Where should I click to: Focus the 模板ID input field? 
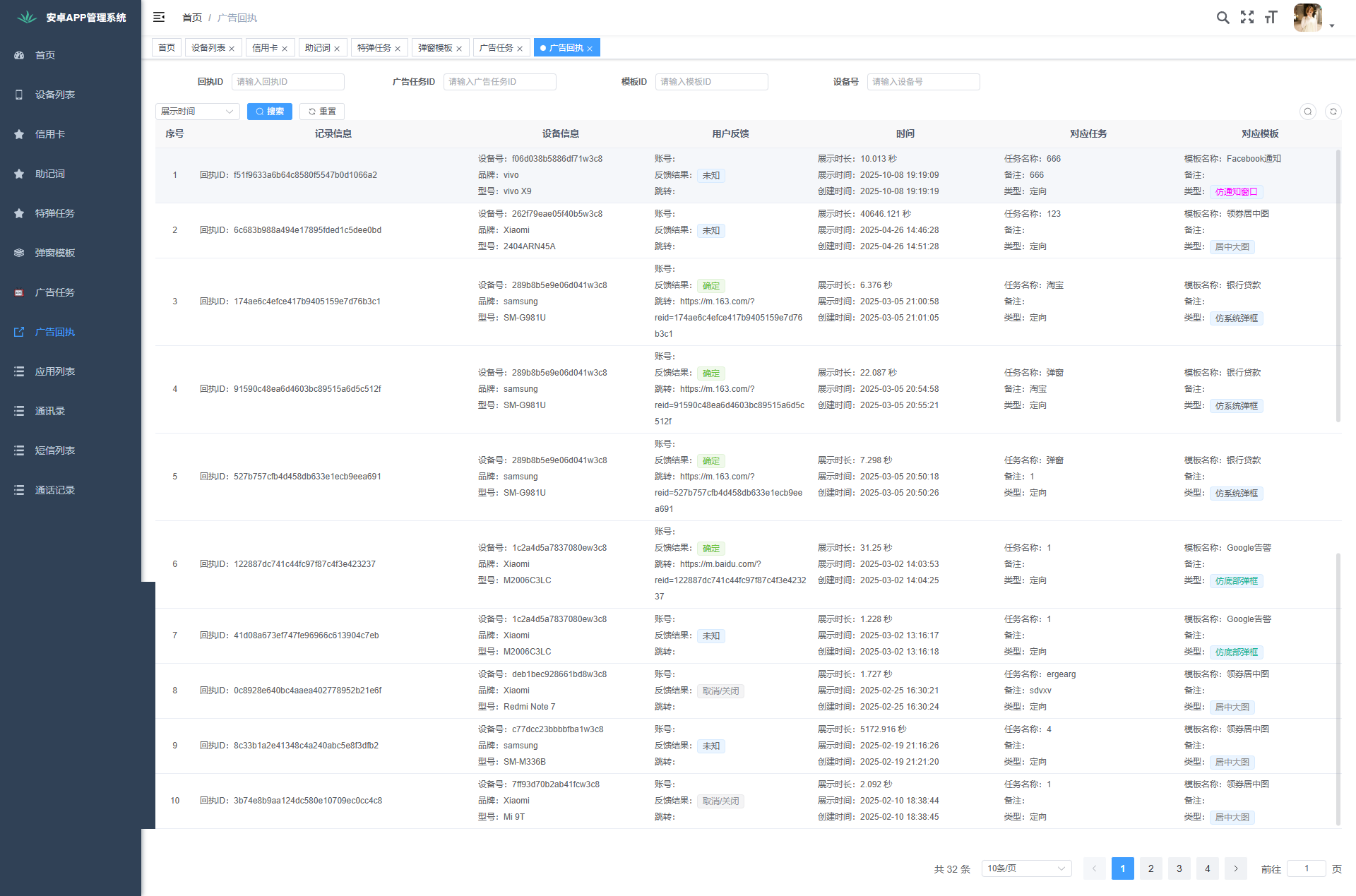pyautogui.click(x=712, y=82)
